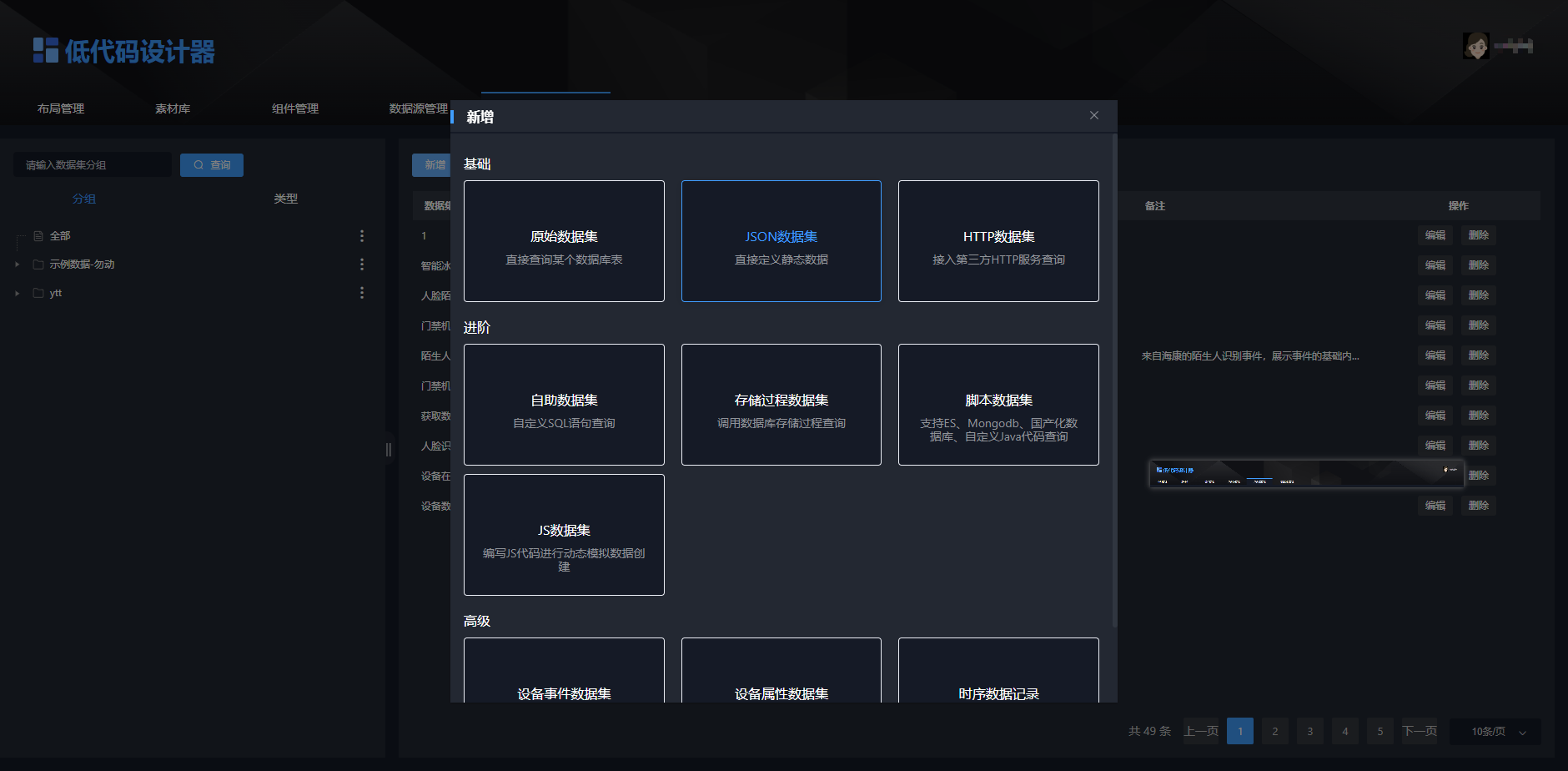The image size is (1568, 771).
Task: Choose the HTTP数据集 card
Action: point(998,241)
